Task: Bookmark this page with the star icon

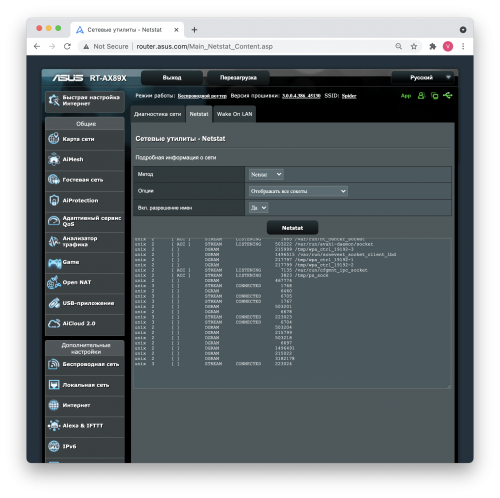Action: pyautogui.click(x=414, y=46)
